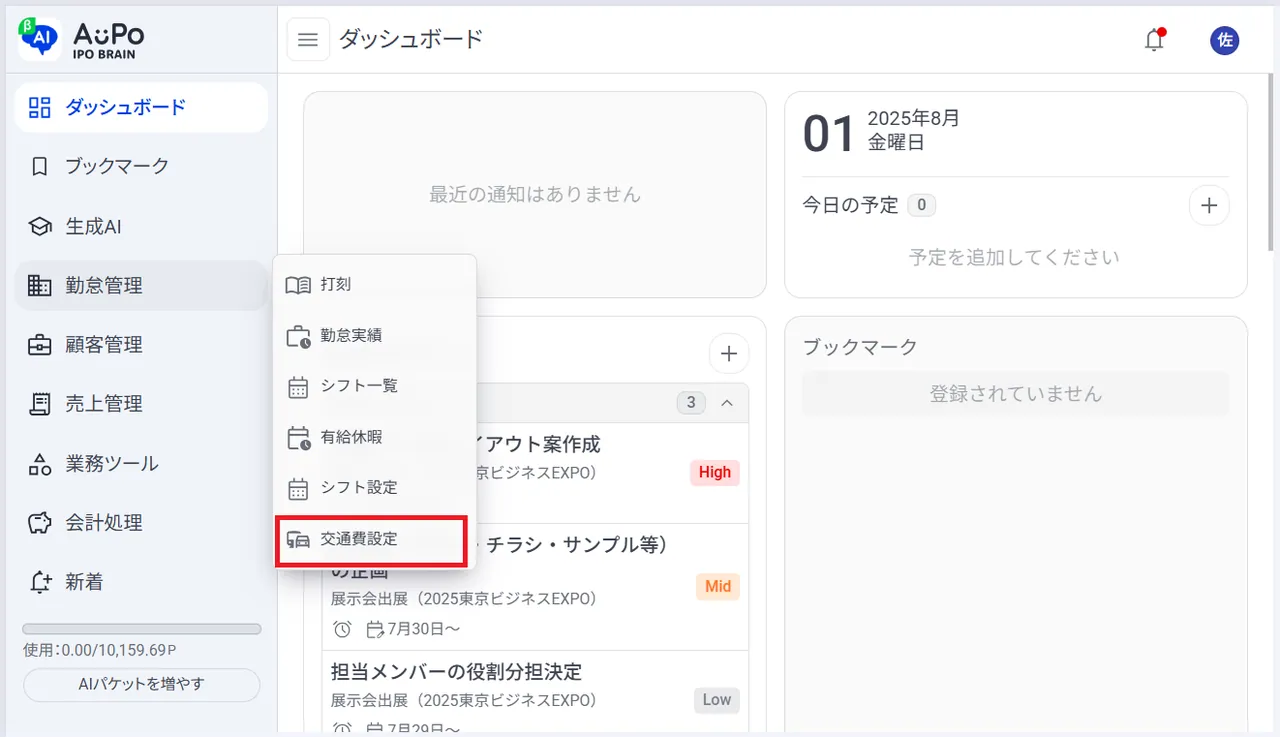Click the ブックマーク bookmark icon in sidebar
This screenshot has width=1280, height=737.
pyautogui.click(x=39, y=167)
